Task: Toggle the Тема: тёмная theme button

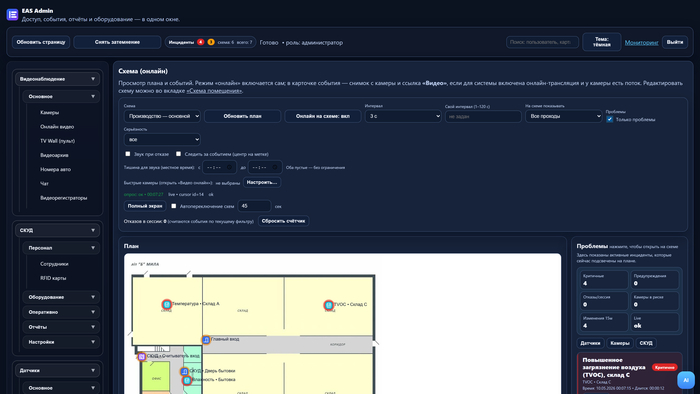Action: pos(601,42)
